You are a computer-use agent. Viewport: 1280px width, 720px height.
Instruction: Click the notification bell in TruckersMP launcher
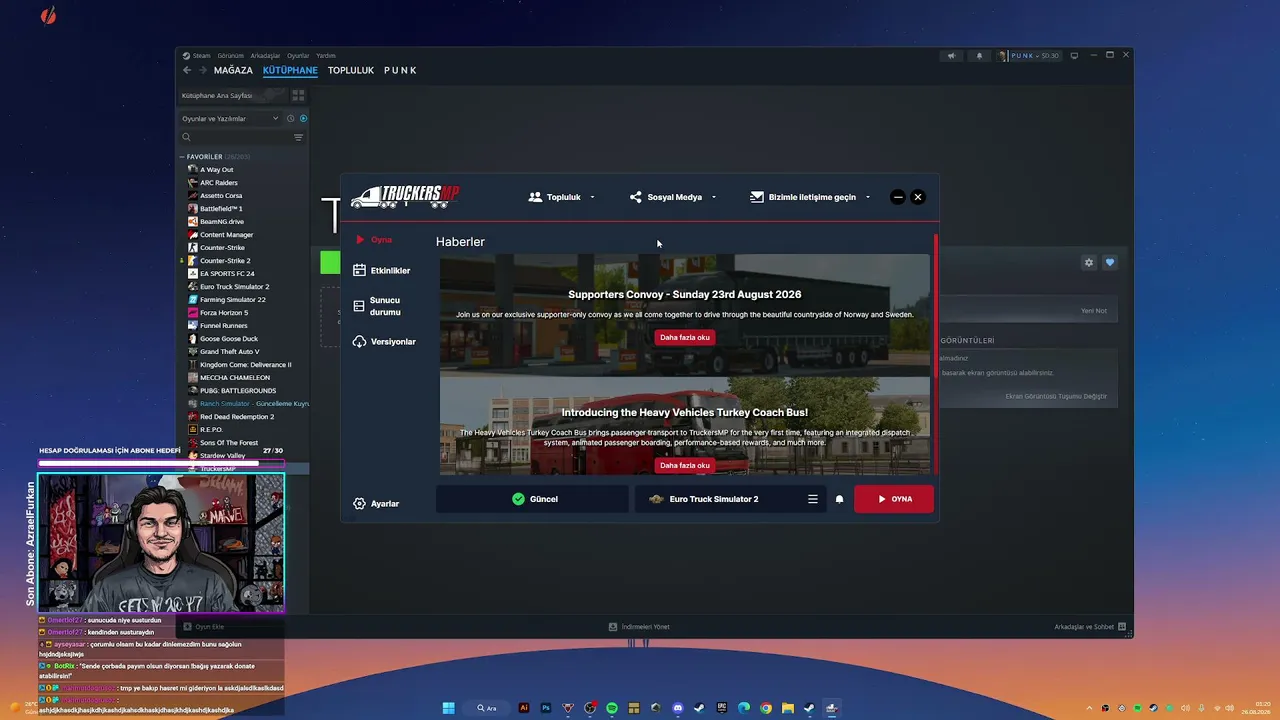[x=840, y=499]
